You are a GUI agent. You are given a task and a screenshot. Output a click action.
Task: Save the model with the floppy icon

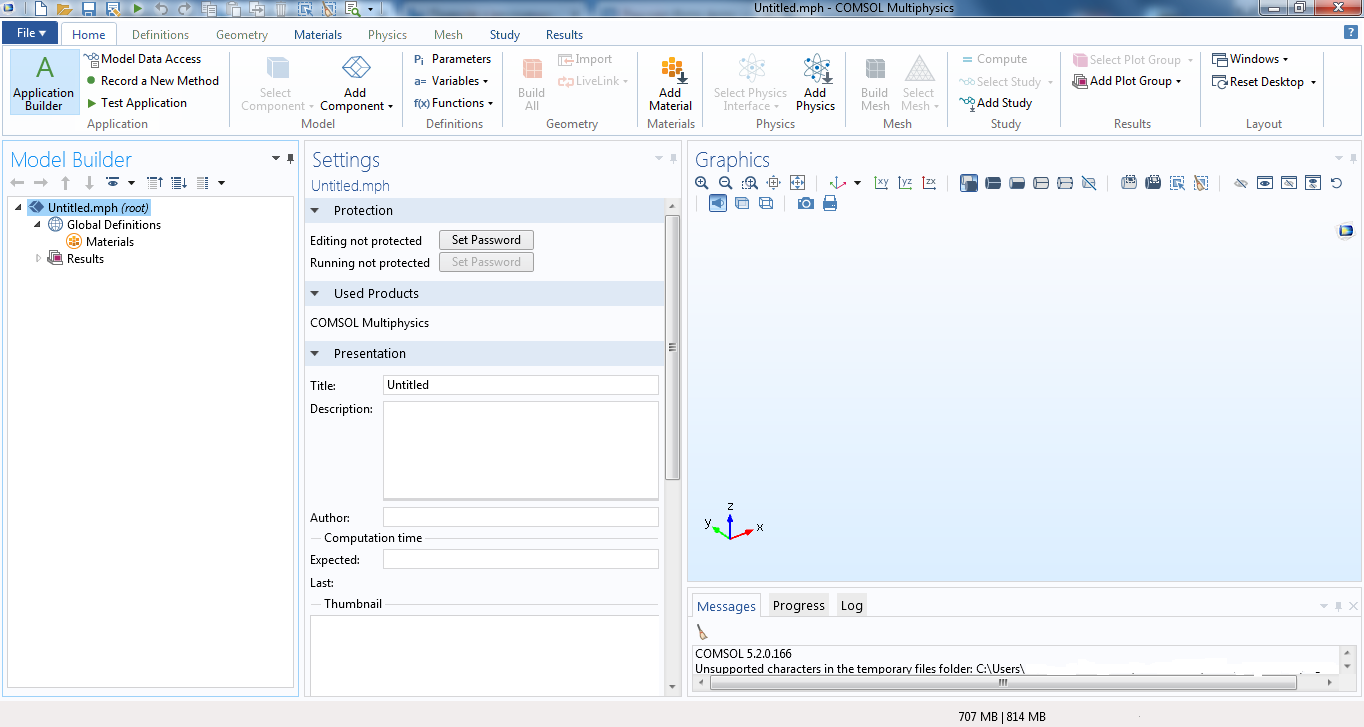tap(89, 9)
